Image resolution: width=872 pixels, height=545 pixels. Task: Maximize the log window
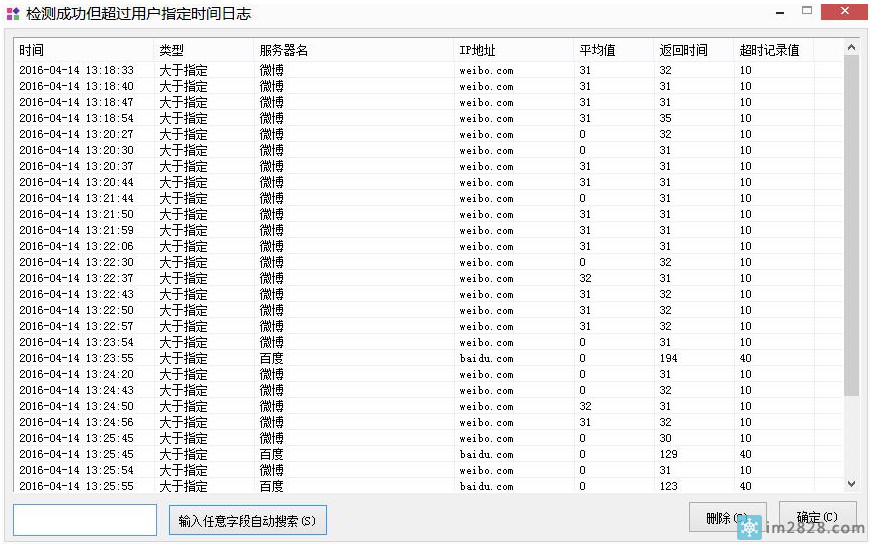pos(806,11)
